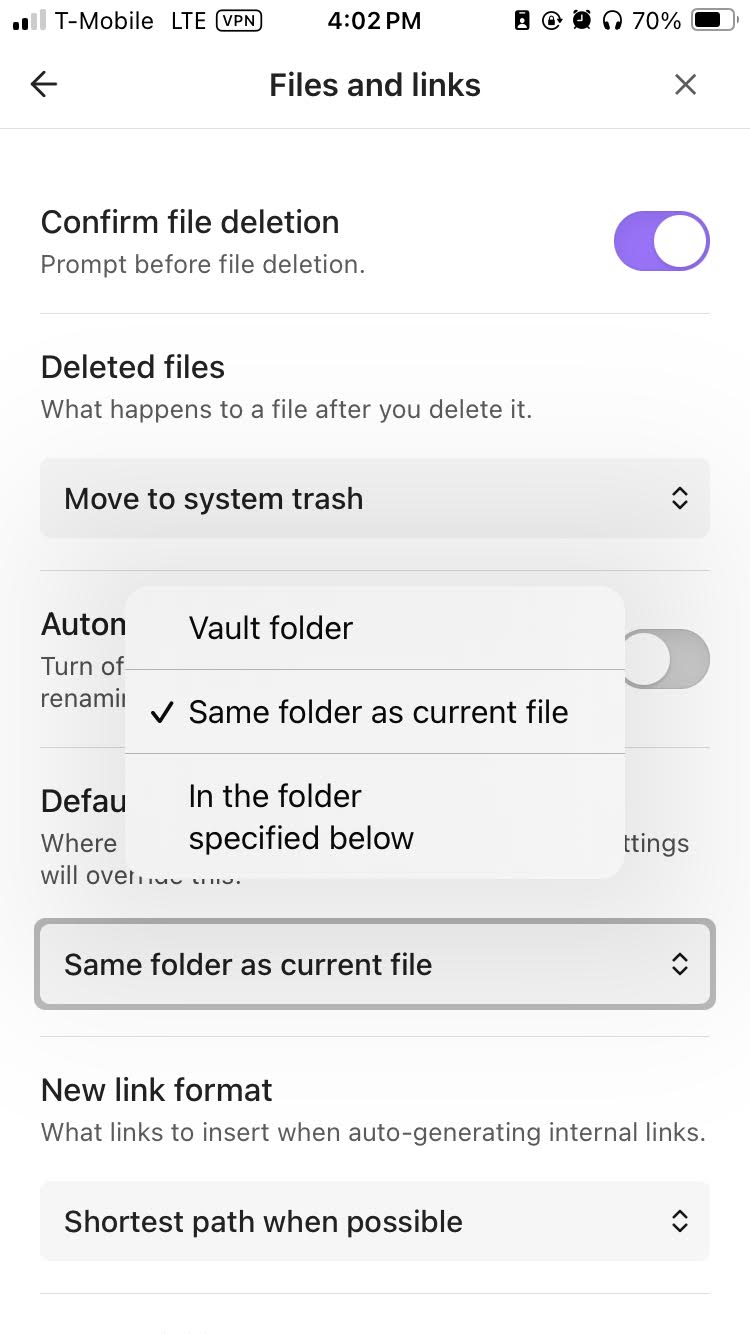Image resolution: width=750 pixels, height=1334 pixels.
Task: Tap the headphones icon in status bar
Action: pyautogui.click(x=612, y=21)
